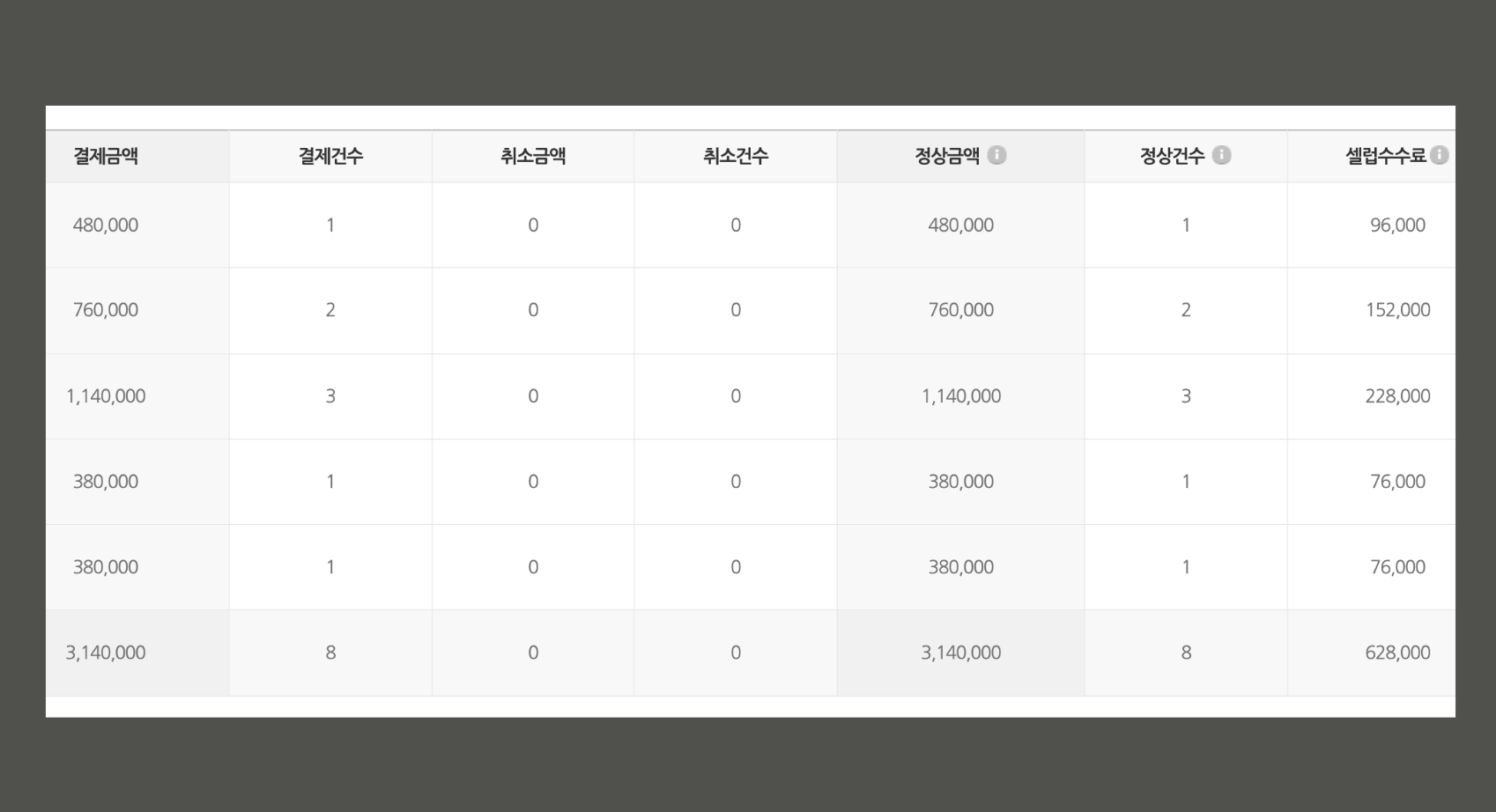Click total 결제건수 cell showing 8
1496x812 pixels.
coord(330,653)
